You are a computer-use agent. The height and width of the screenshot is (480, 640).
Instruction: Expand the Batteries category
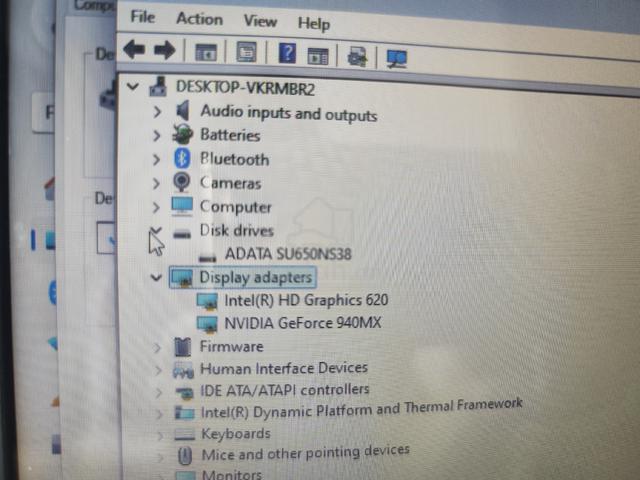(157, 136)
